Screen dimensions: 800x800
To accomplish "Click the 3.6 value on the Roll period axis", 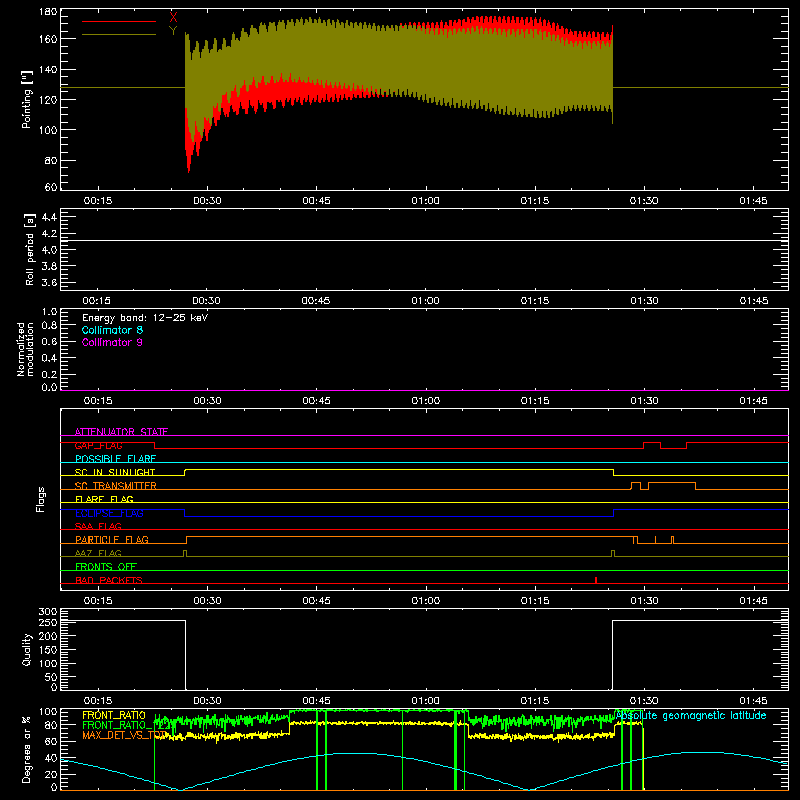I will tap(49, 282).
